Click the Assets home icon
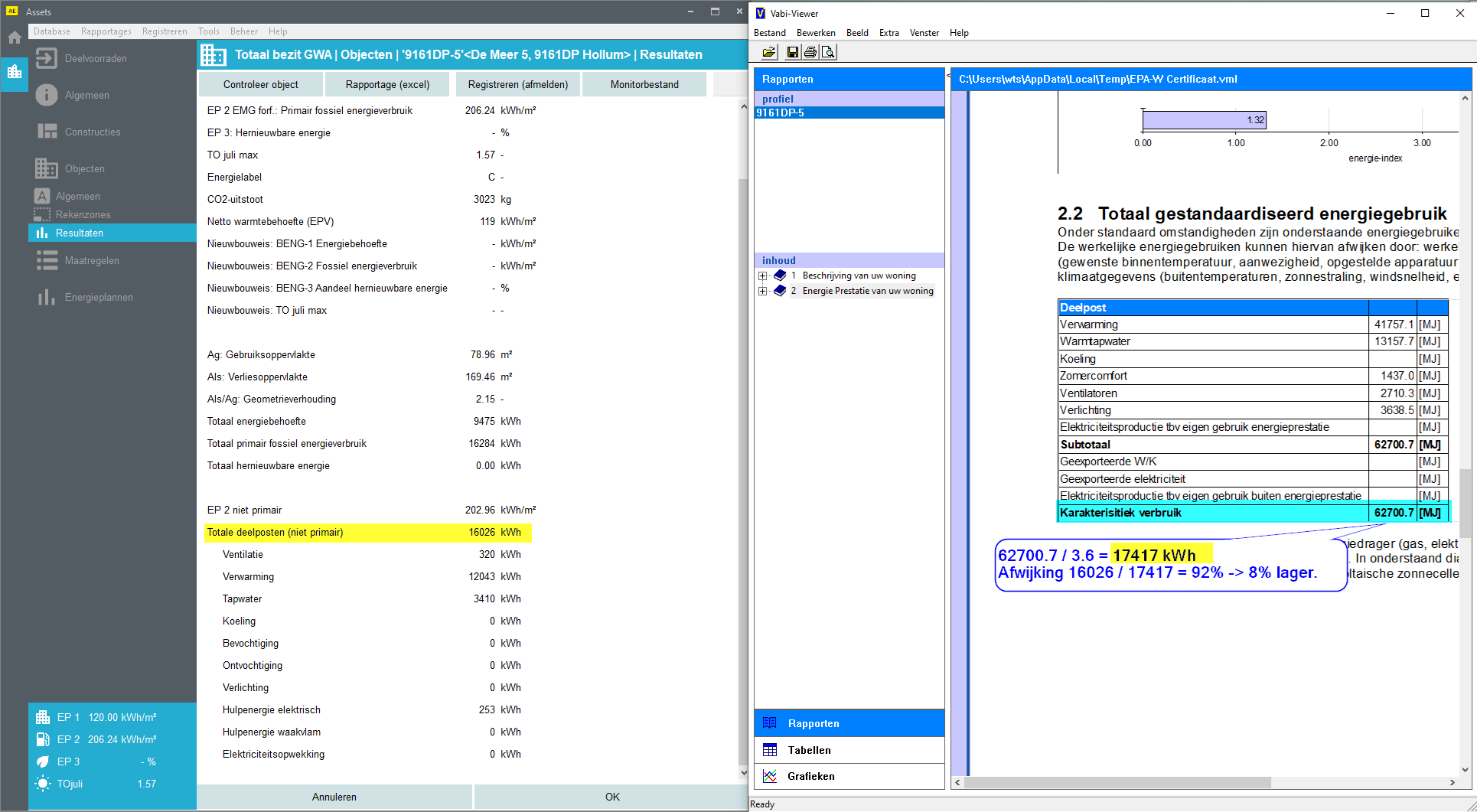Screen dimensions: 1477x812 pyautogui.click(x=15, y=38)
